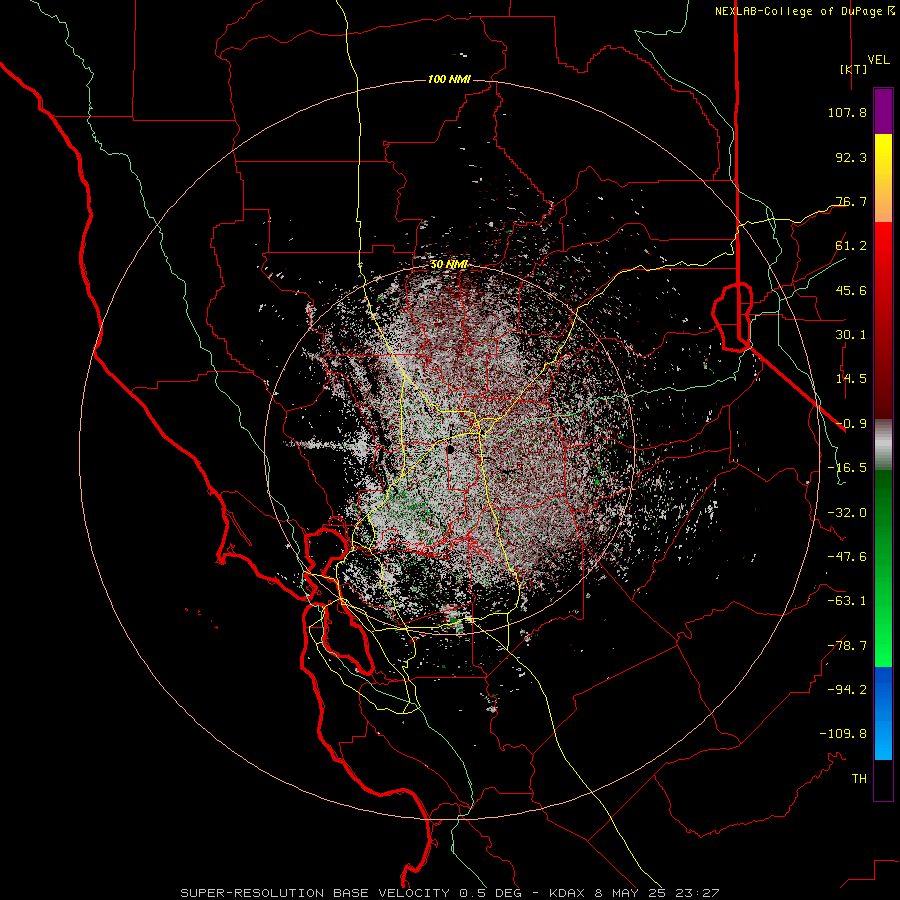Click the blue segment of the color bar

coord(883,713)
